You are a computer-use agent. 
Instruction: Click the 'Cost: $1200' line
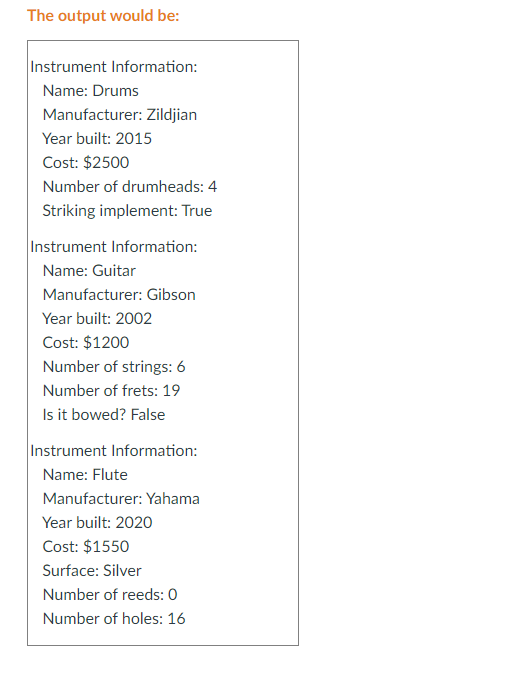coord(86,342)
